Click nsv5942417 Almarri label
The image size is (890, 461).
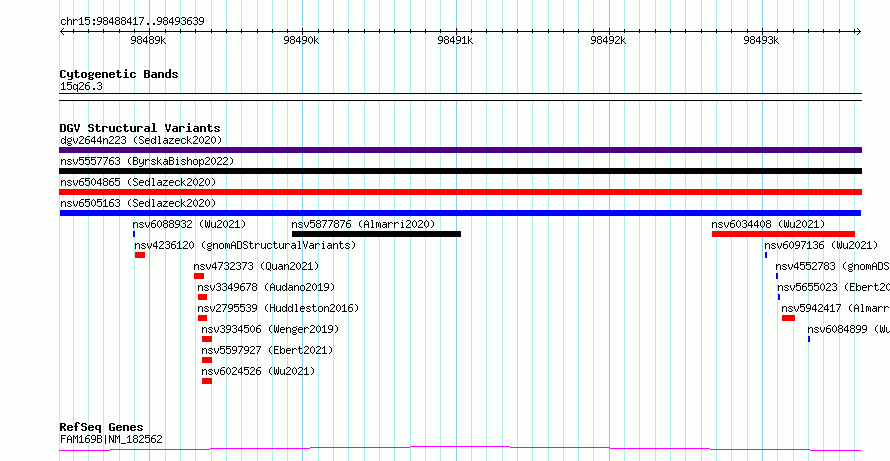pos(836,308)
